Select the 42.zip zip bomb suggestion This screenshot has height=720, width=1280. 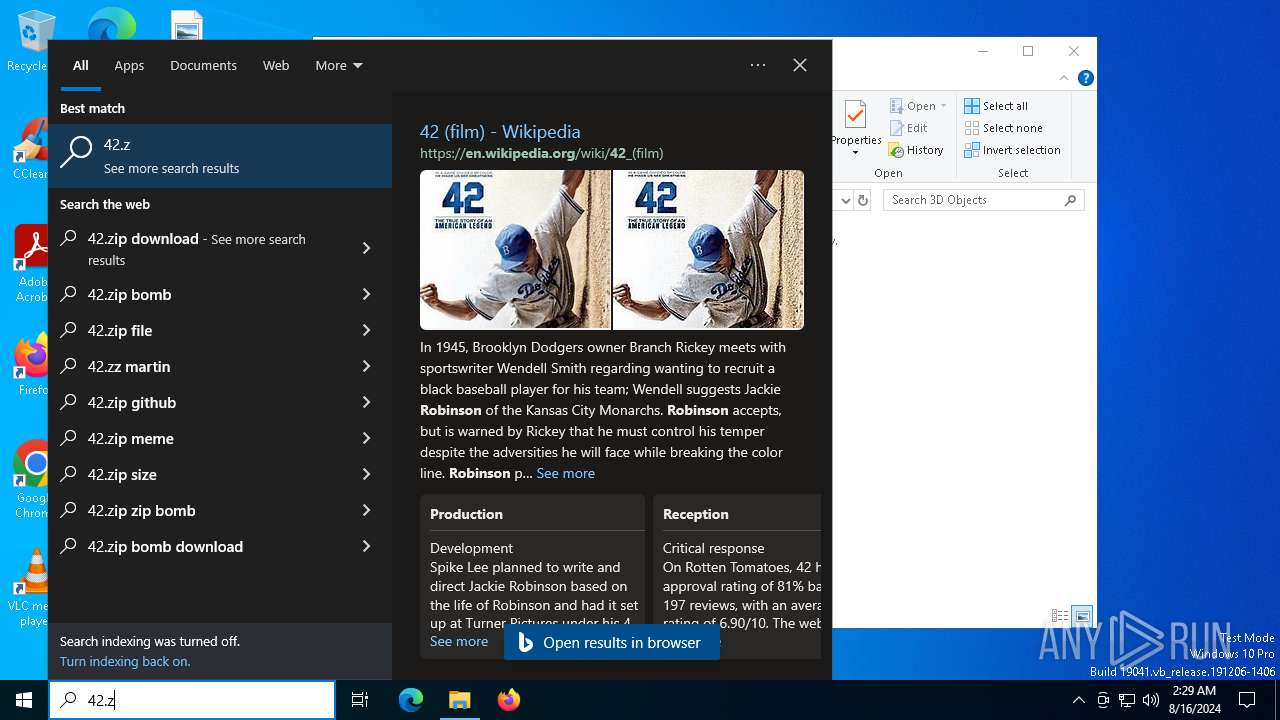(220, 510)
